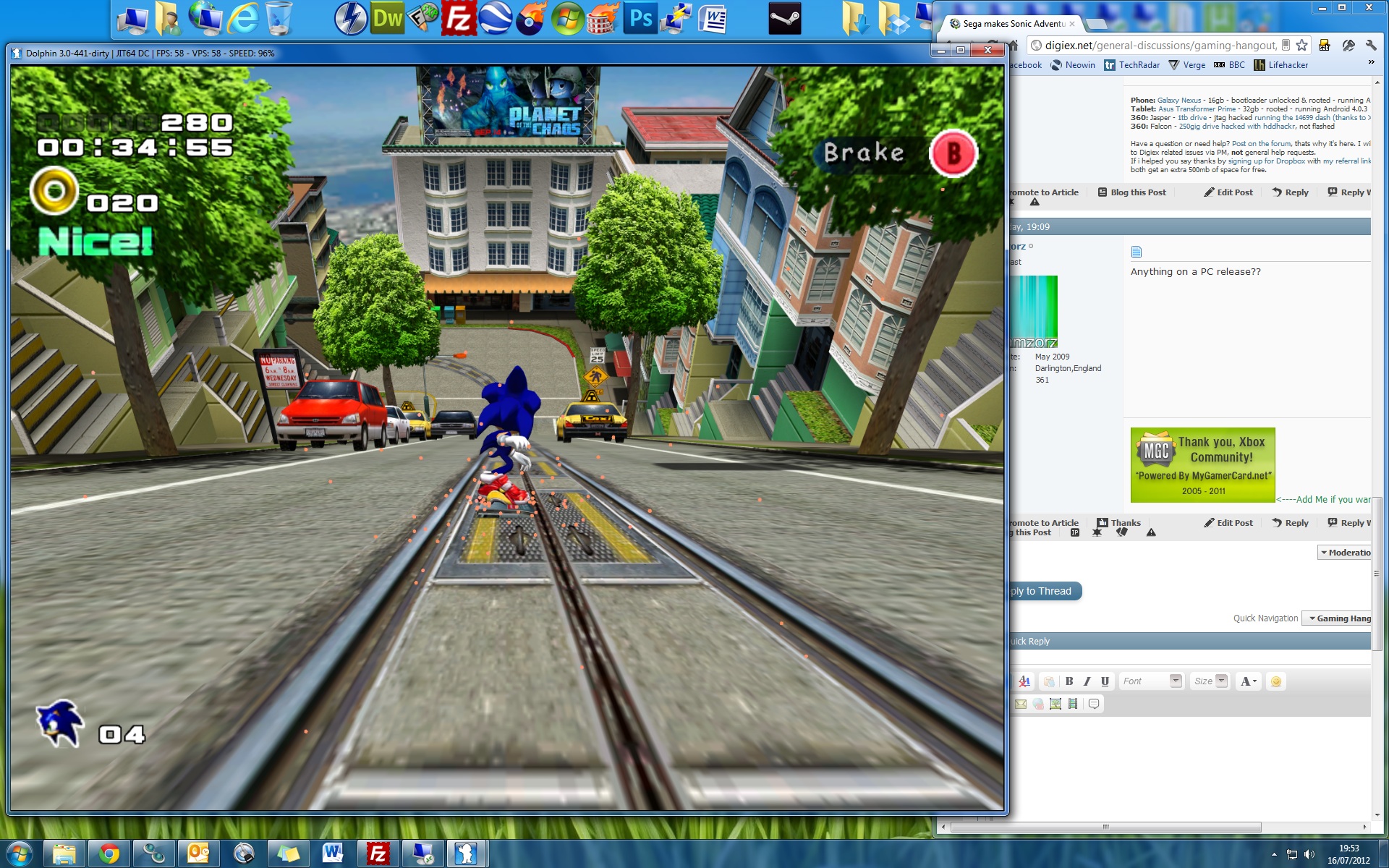Click the insert email link icon
The width and height of the screenshot is (1389, 868).
1021,704
